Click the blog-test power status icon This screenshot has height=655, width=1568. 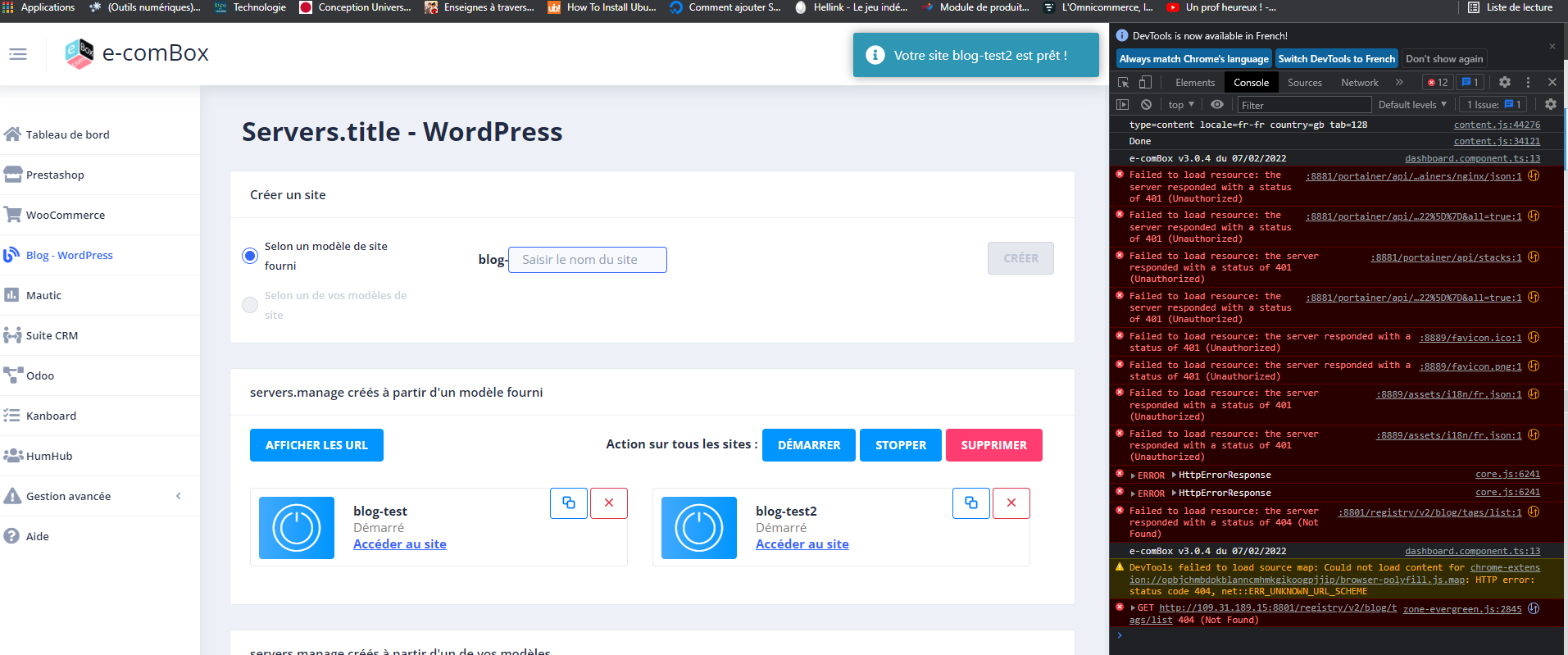[297, 528]
